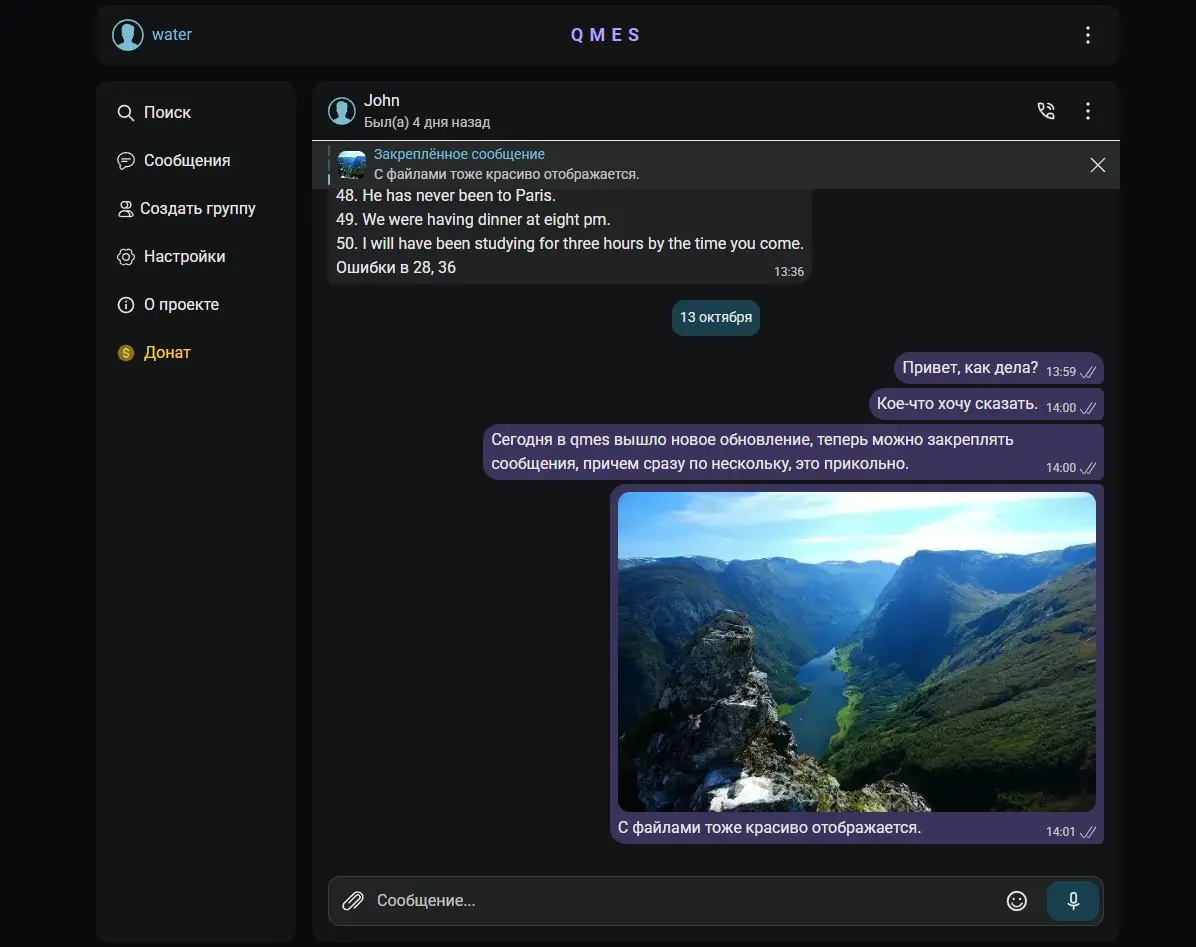
Task: Click sentence 50 about studying three hours
Action: point(570,243)
